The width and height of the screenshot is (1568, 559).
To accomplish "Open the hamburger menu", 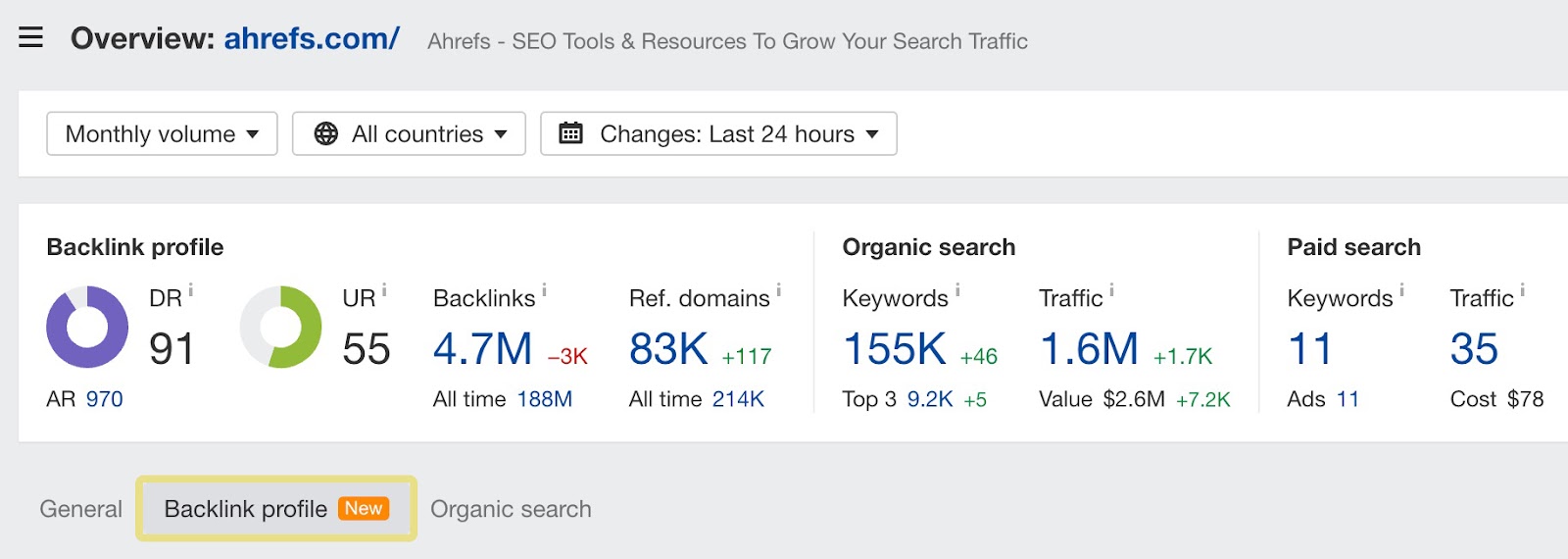I will pos(30,38).
